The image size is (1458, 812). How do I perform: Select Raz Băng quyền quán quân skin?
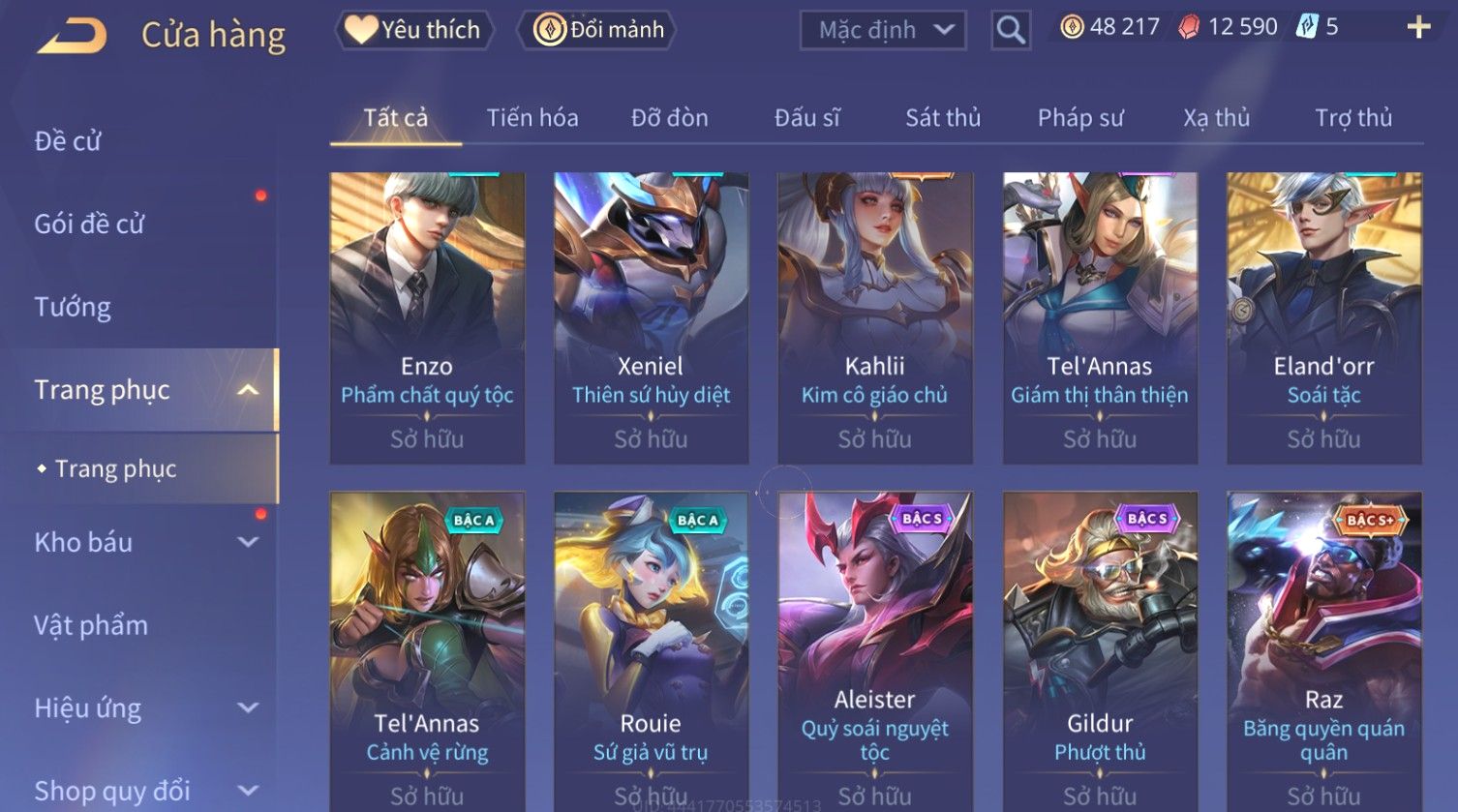[1323, 651]
